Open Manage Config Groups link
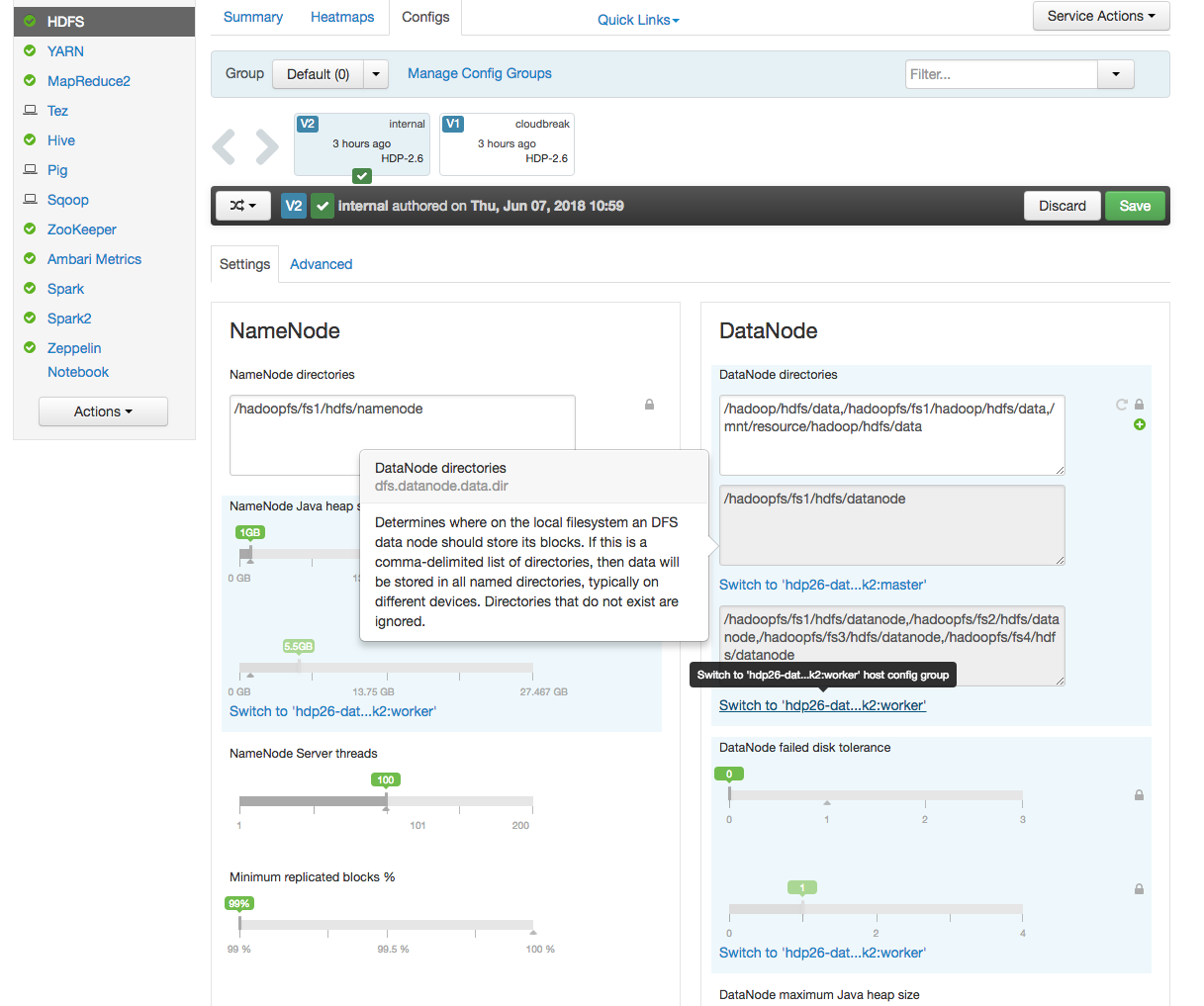The image size is (1204, 1006). (x=480, y=73)
